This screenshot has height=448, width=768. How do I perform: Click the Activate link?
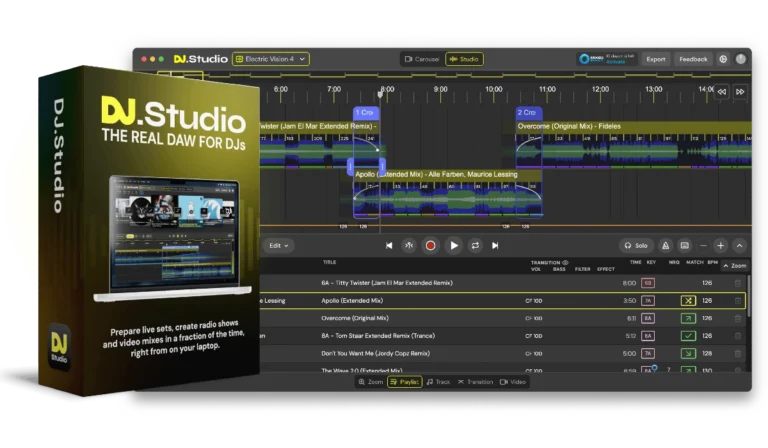pyautogui.click(x=616, y=62)
